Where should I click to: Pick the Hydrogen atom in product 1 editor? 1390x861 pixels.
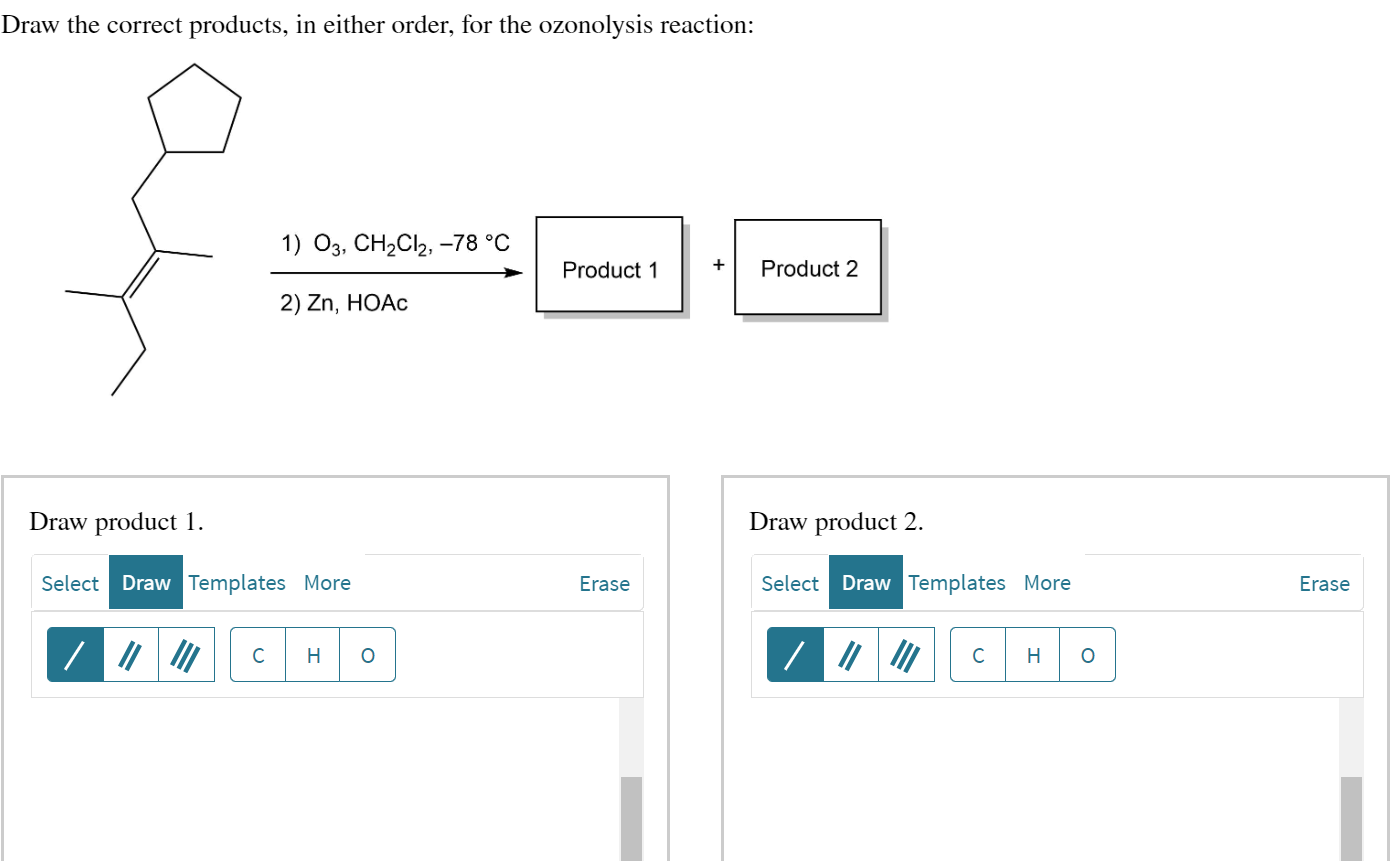(x=312, y=655)
